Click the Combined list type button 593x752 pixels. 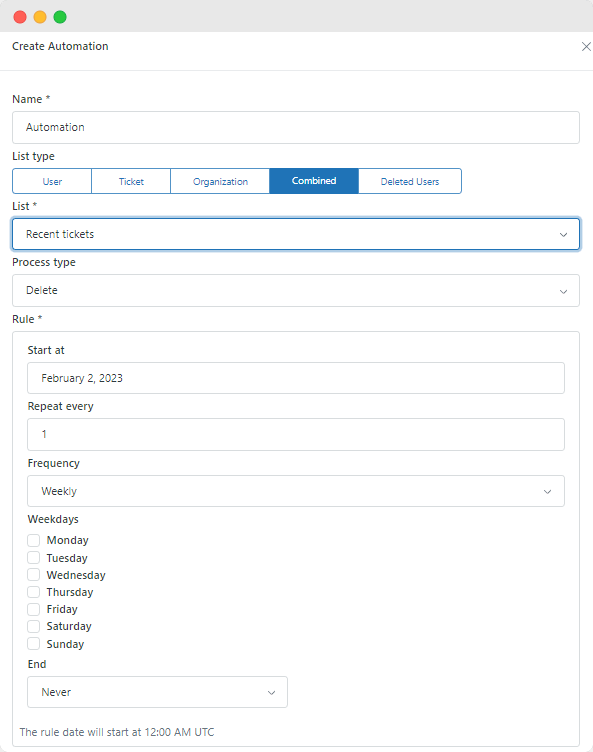pos(314,181)
